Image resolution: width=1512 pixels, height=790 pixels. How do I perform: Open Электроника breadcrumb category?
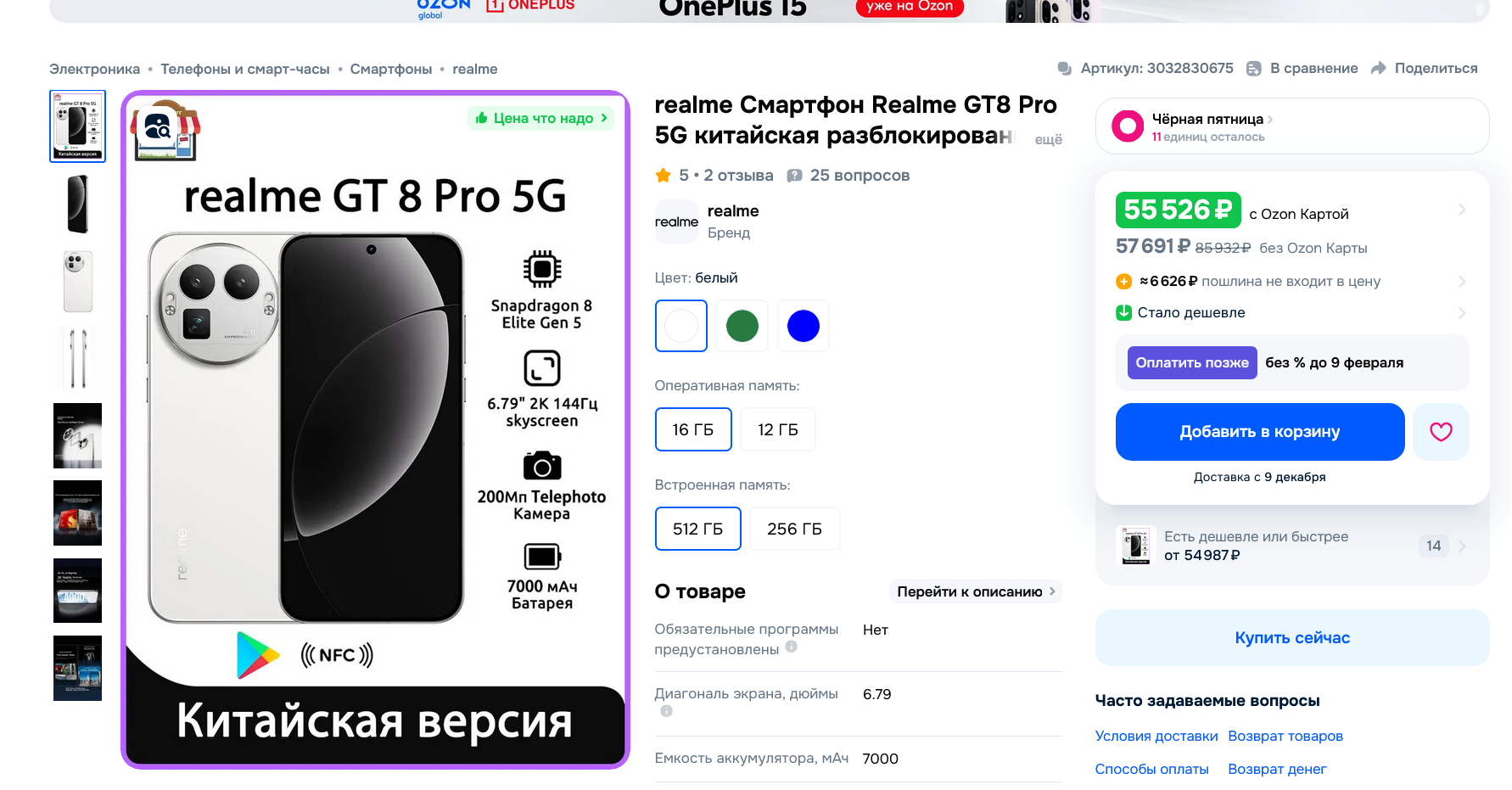pyautogui.click(x=94, y=69)
